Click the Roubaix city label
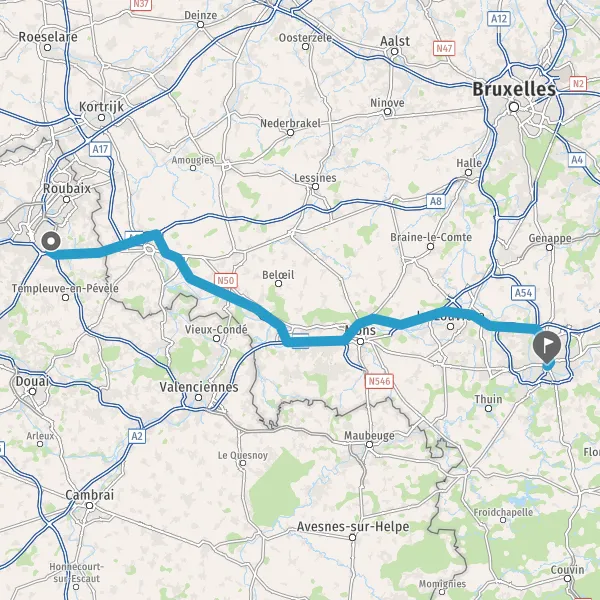The image size is (600, 600). coord(67,188)
